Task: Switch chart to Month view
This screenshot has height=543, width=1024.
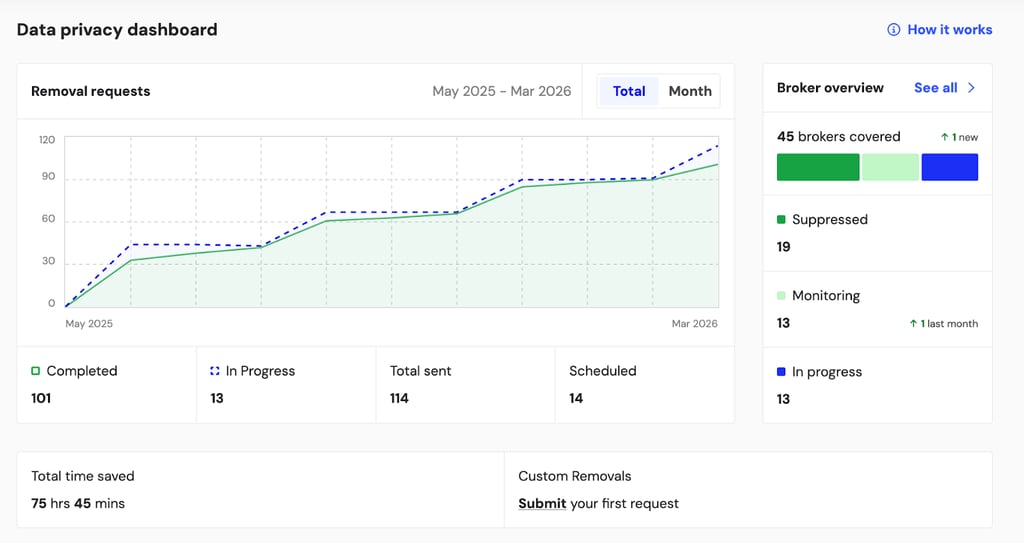Action: point(690,91)
